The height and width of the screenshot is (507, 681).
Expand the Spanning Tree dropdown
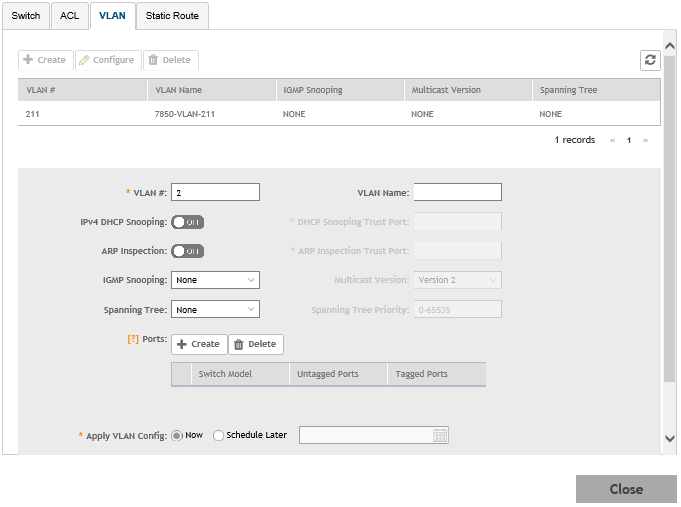coord(215,310)
